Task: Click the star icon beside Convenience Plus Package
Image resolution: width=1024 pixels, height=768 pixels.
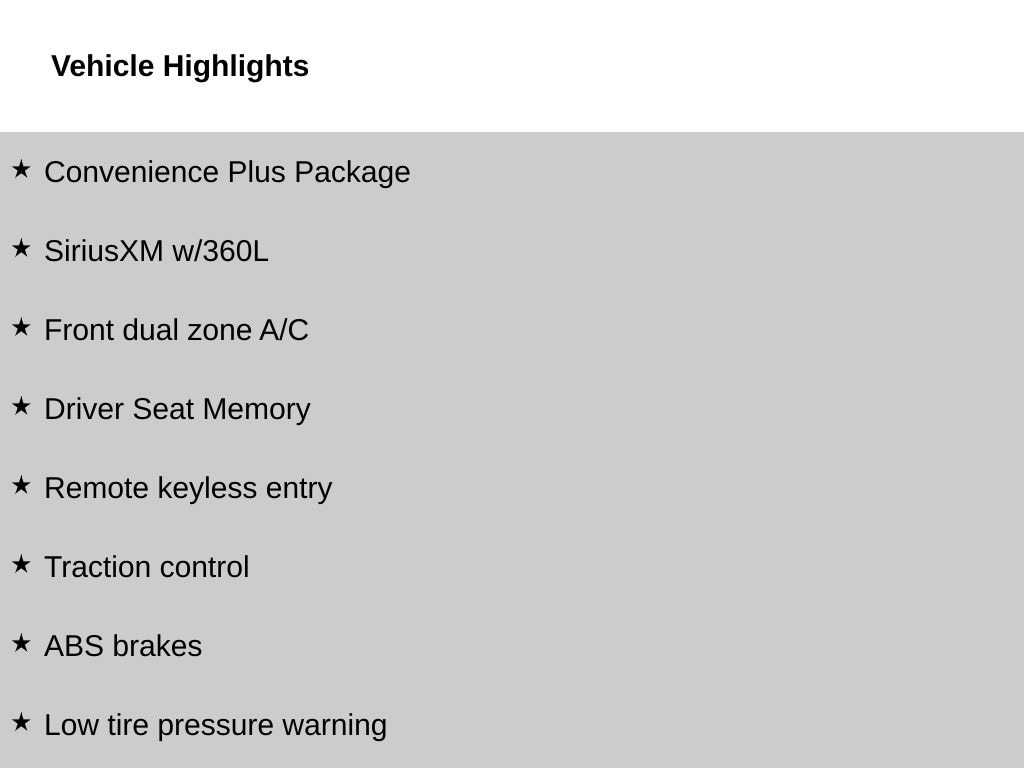Action: point(21,169)
